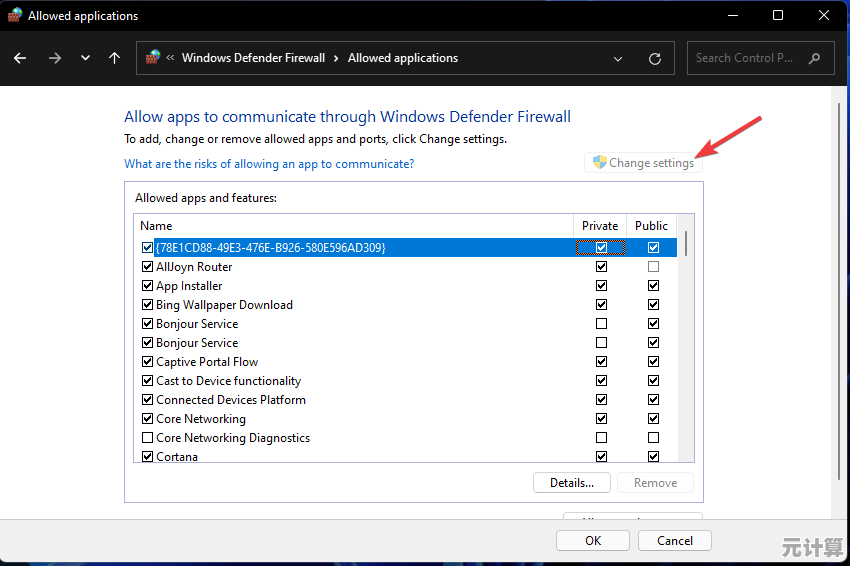Open the risks of allowing an app link

click(x=269, y=164)
